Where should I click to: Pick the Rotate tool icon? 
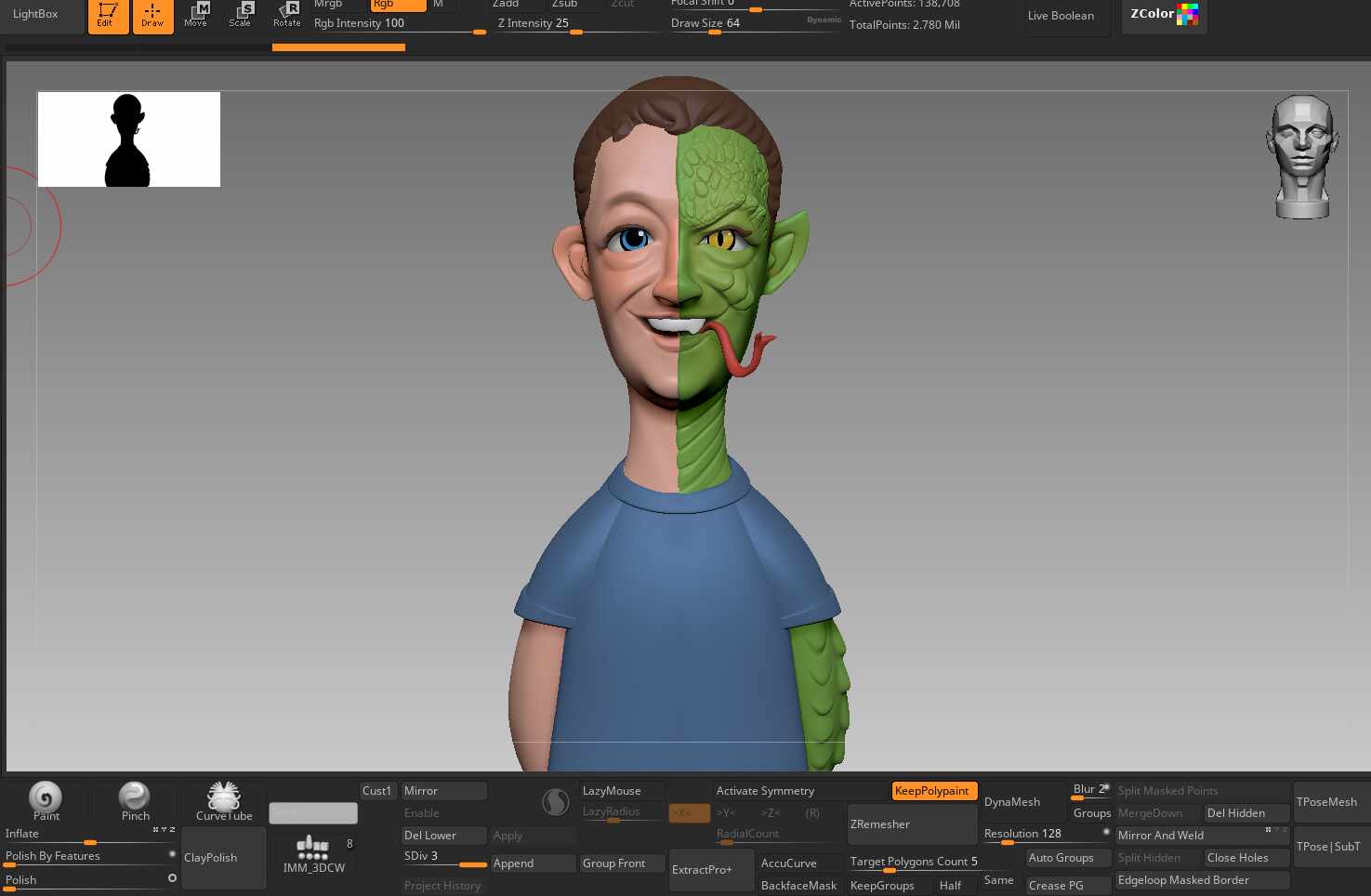click(286, 14)
